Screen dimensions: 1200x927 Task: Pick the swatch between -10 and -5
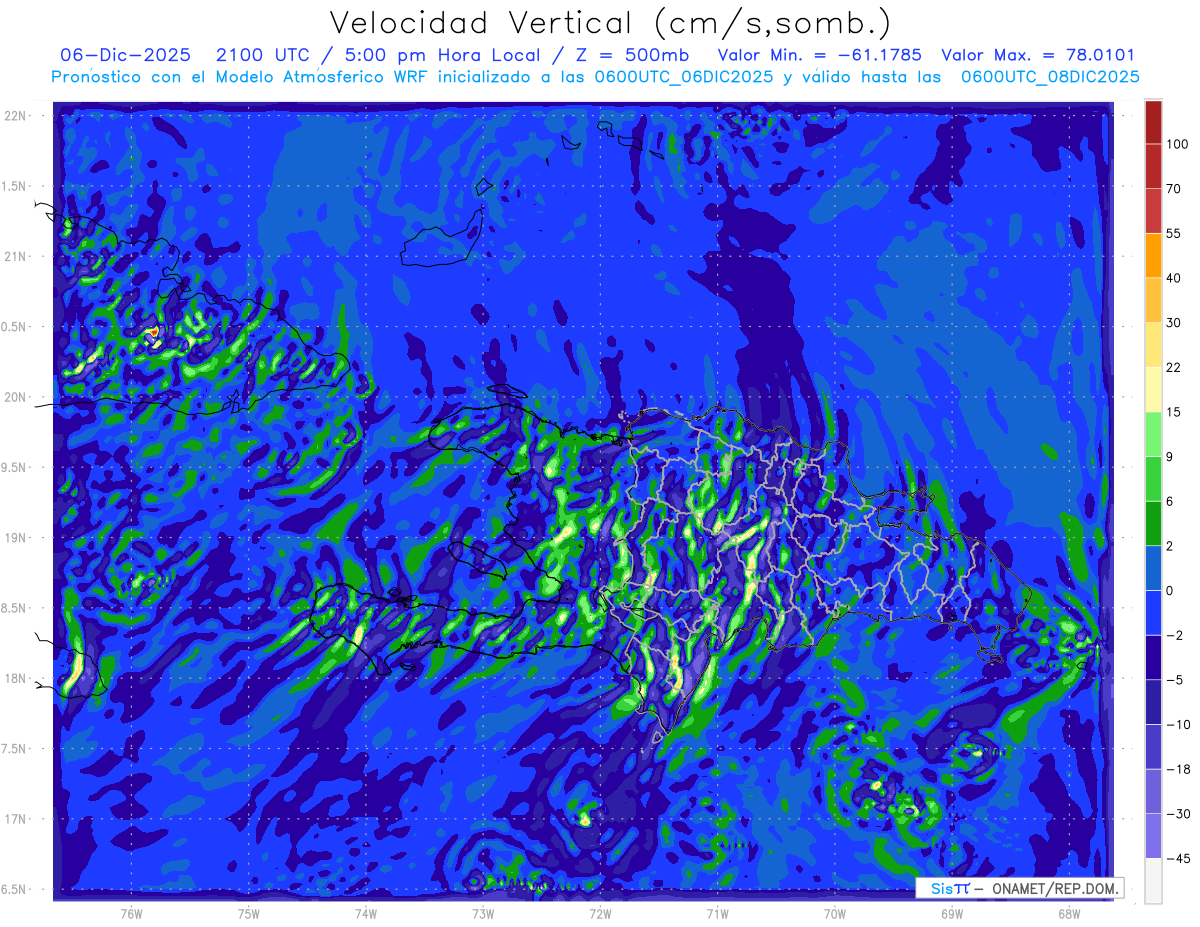1153,701
